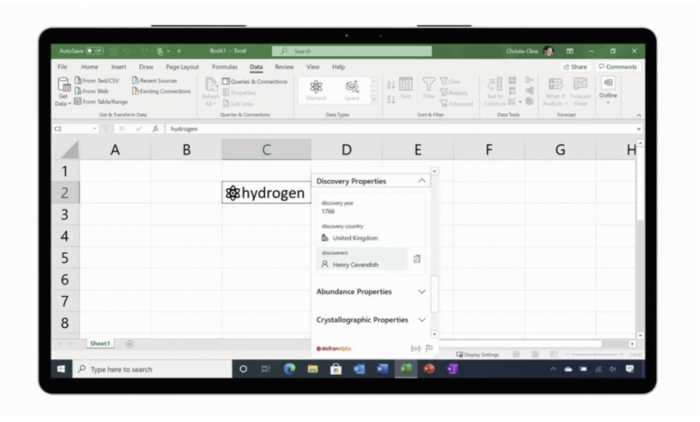Image resolution: width=700 pixels, height=422 pixels.
Task: Switch to the Page Layout tab
Action: point(182,67)
